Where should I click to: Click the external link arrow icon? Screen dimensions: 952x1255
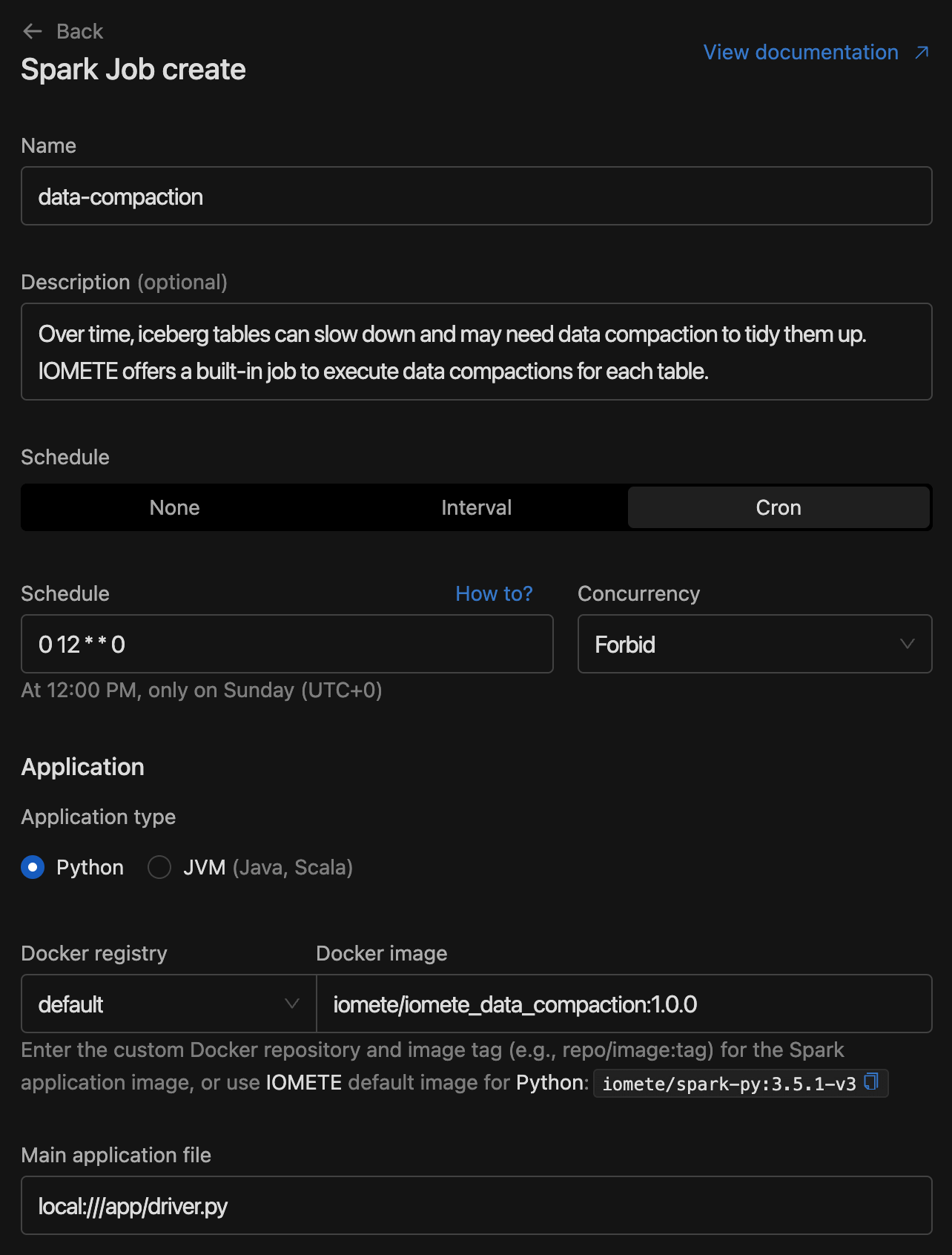pos(922,52)
